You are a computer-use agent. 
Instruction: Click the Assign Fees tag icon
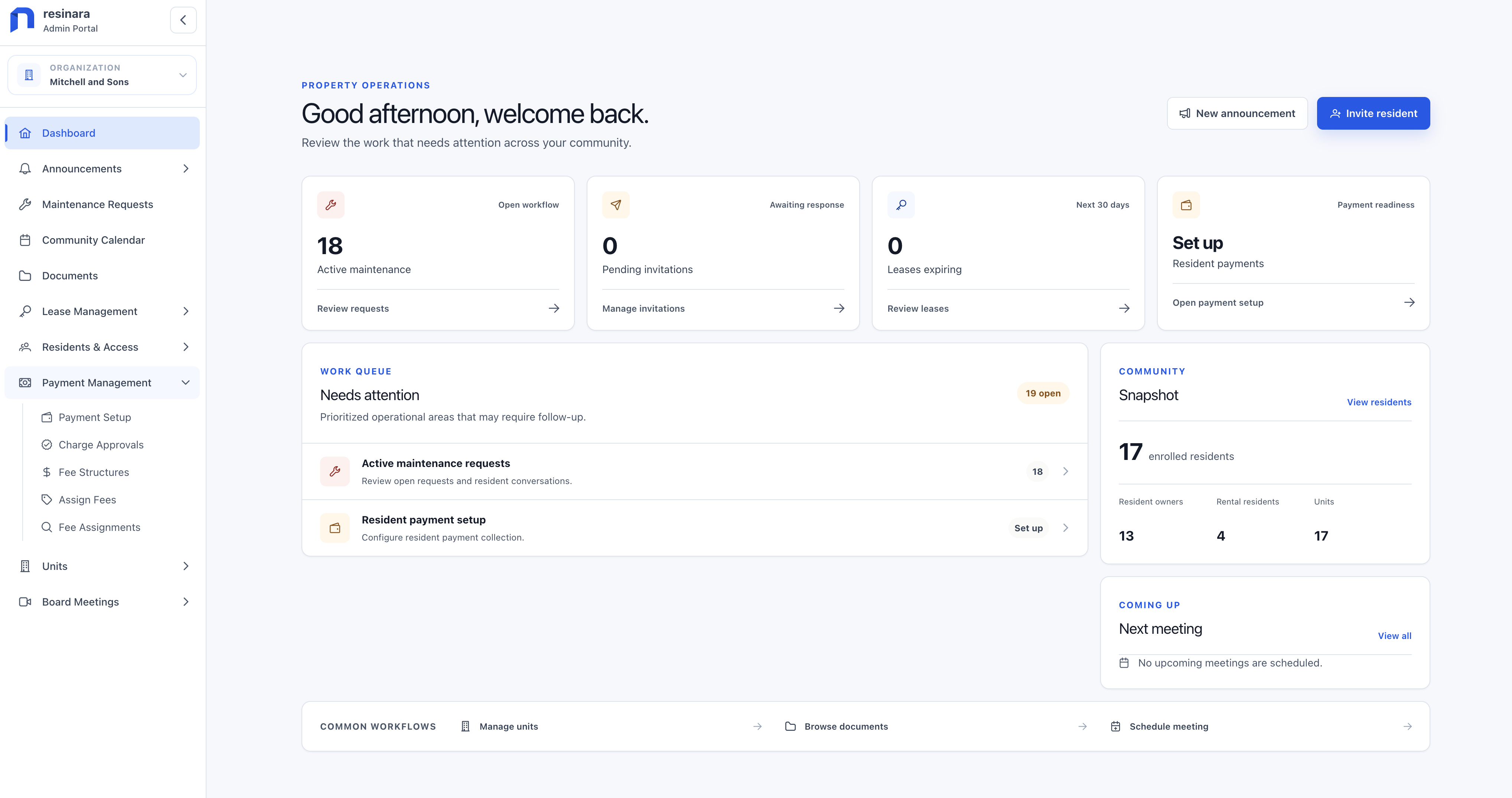[x=47, y=500]
